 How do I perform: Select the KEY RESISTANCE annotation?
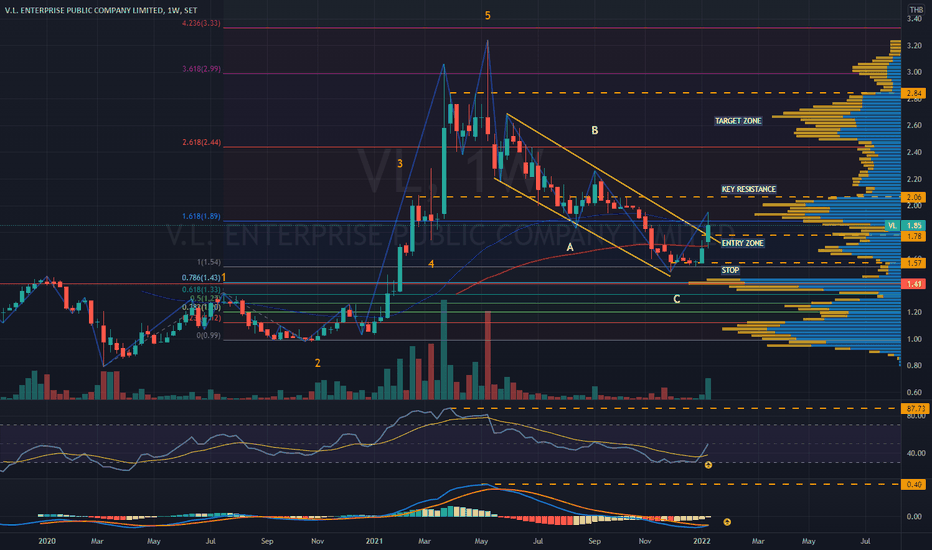pos(748,189)
